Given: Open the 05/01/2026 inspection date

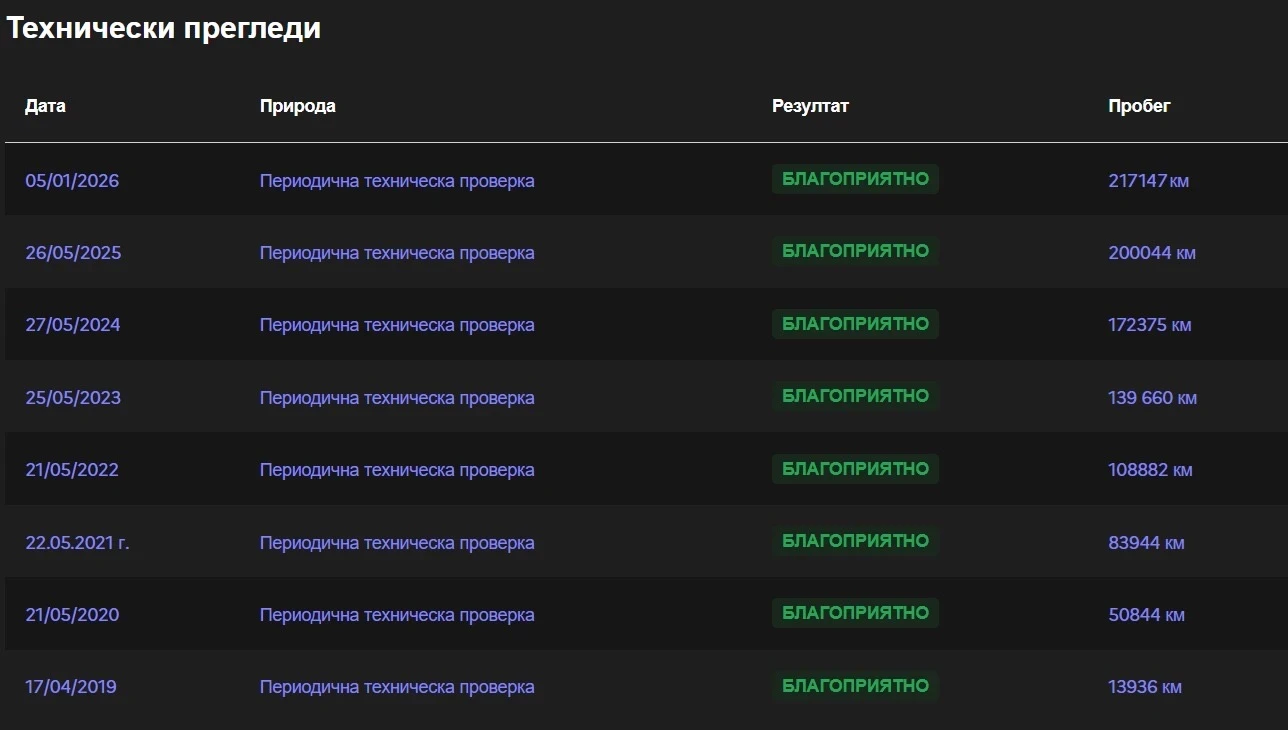Looking at the screenshot, I should pos(72,181).
